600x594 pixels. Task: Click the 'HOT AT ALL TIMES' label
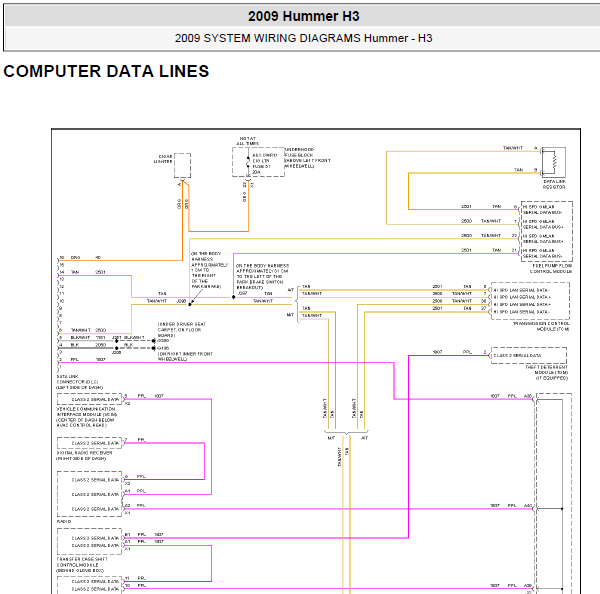click(248, 141)
